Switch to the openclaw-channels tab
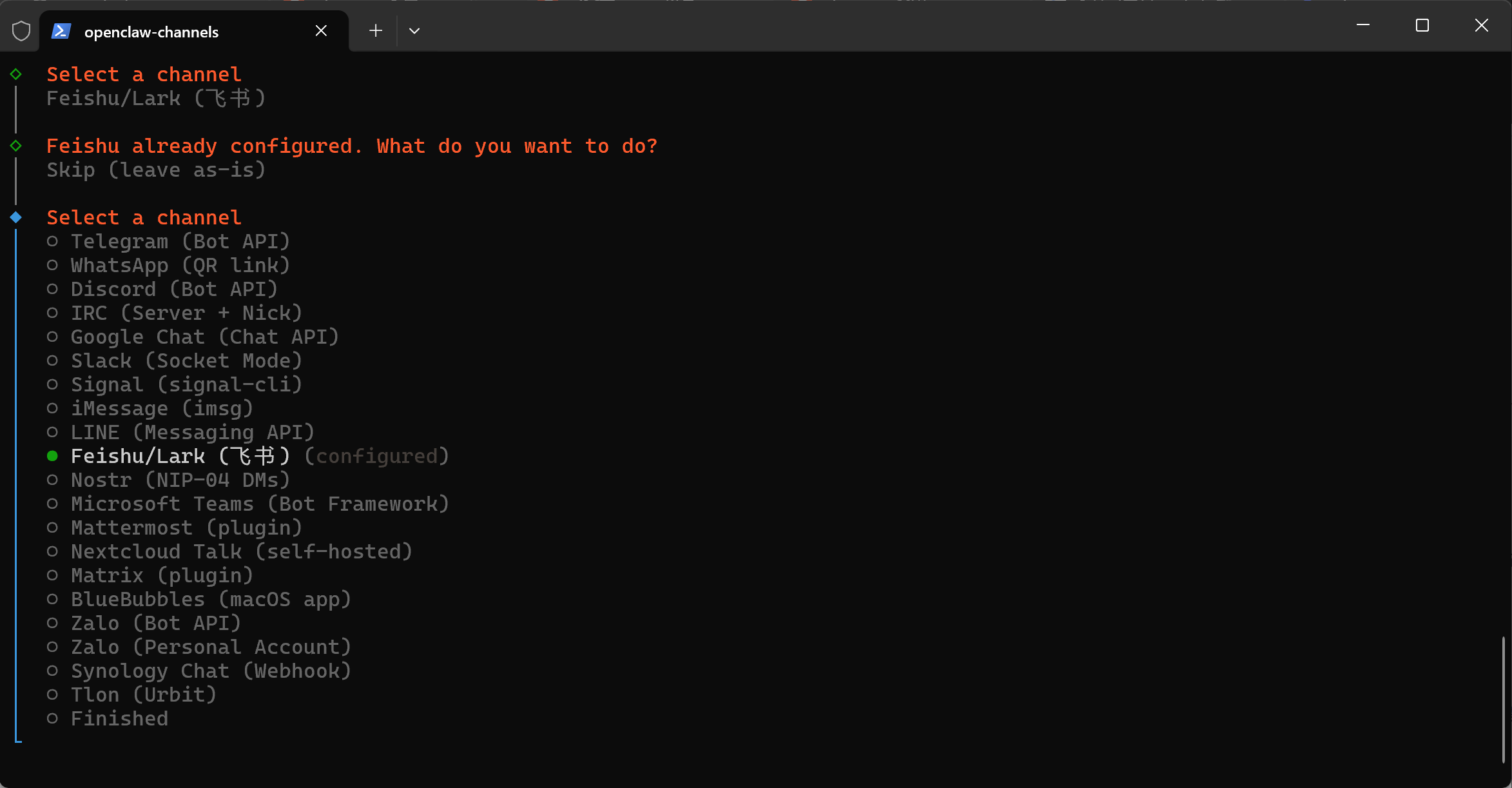 tap(194, 31)
